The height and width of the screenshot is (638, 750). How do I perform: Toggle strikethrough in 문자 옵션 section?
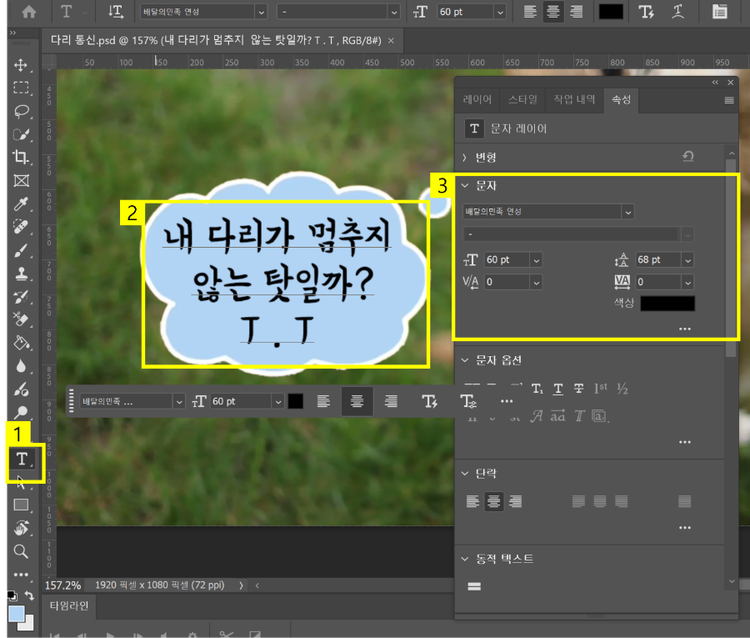[x=579, y=388]
